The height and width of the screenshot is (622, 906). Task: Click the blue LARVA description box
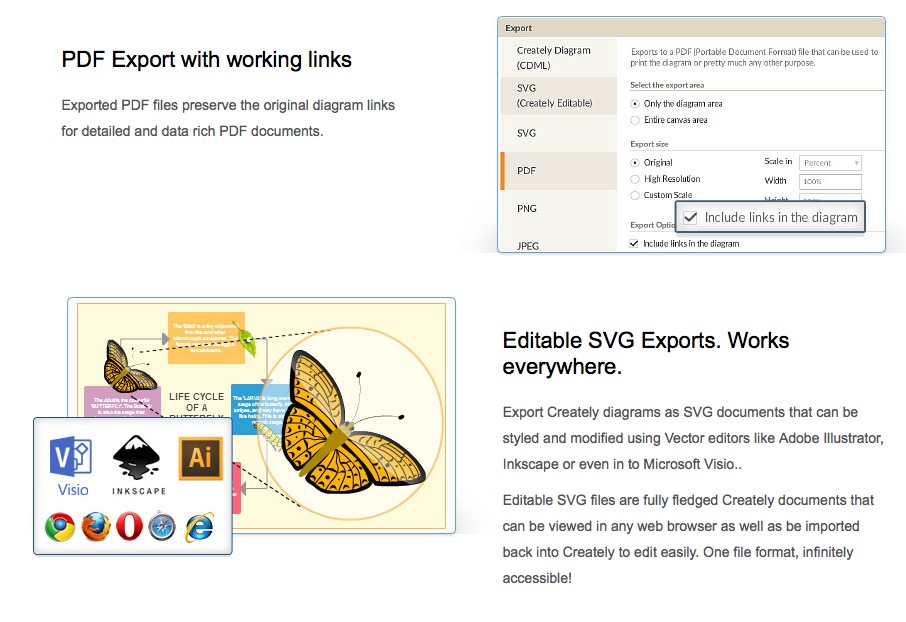(259, 409)
